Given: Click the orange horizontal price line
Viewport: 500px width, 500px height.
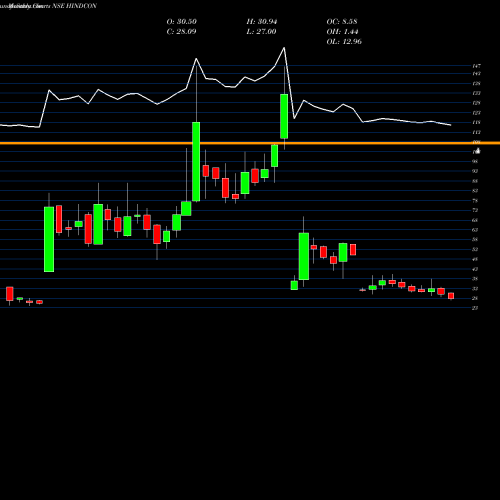Looking at the screenshot, I should click(x=250, y=143).
